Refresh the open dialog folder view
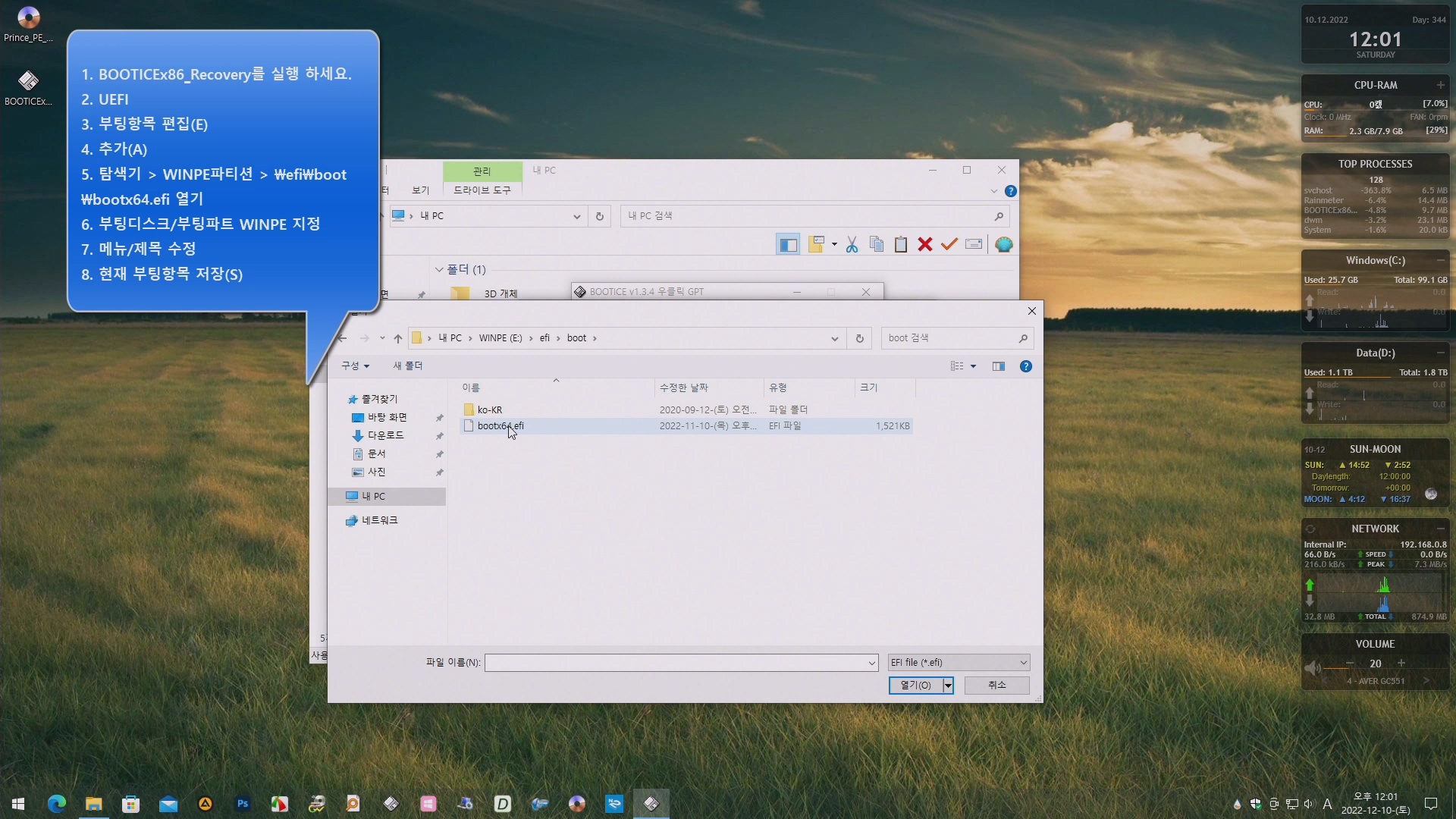 click(859, 338)
